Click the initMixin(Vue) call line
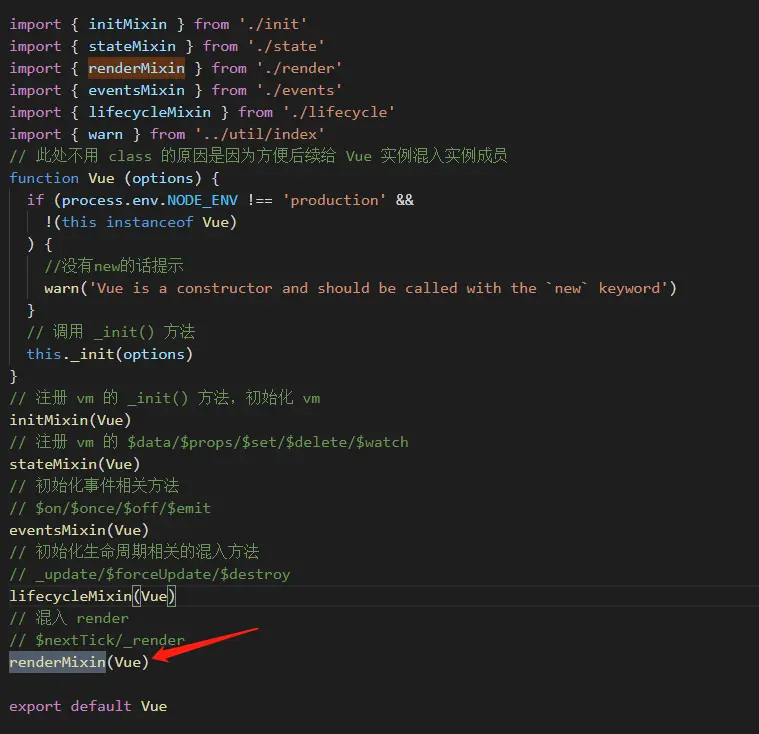This screenshot has height=734, width=759. tap(70, 420)
